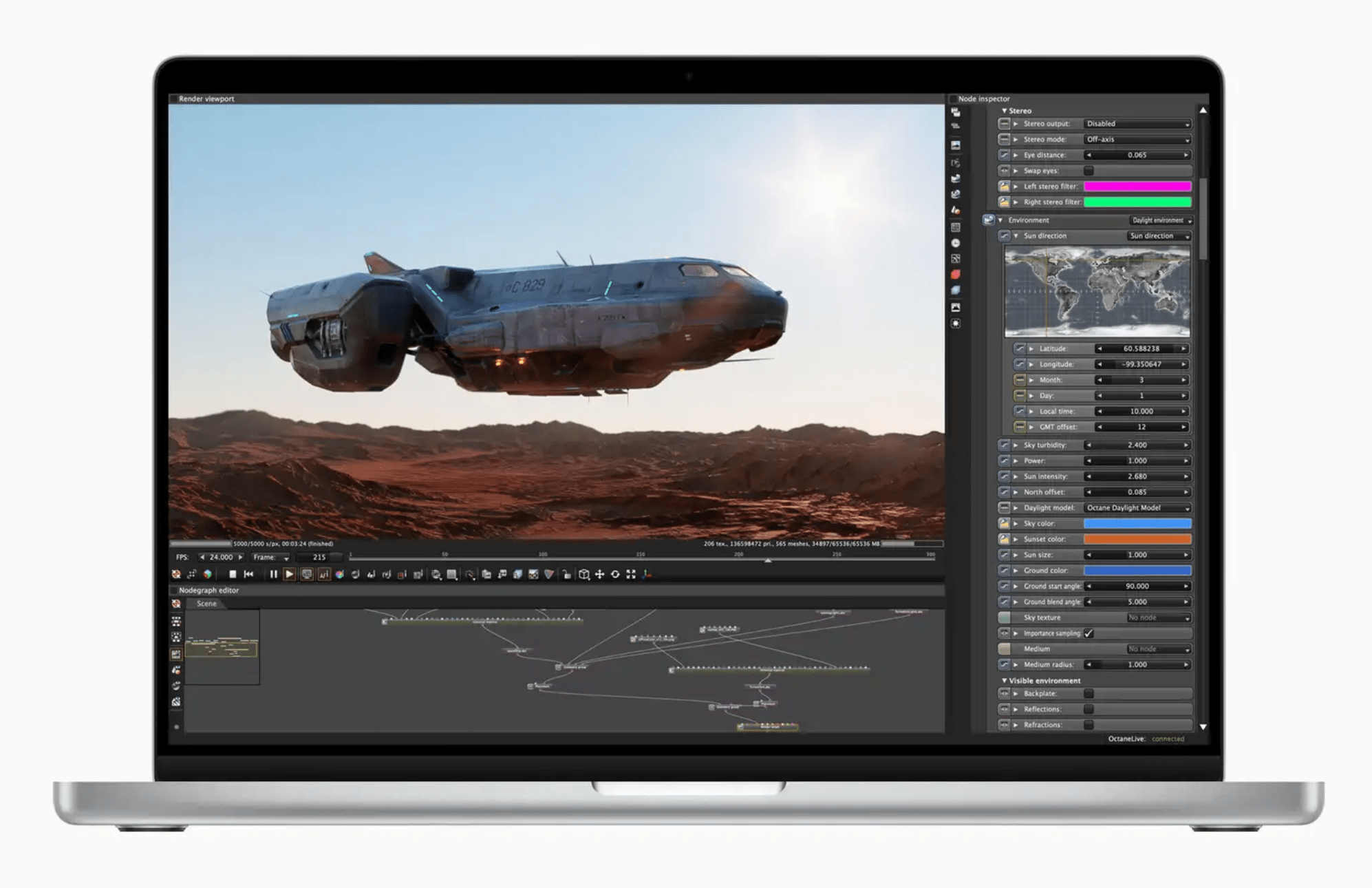
Task: Open the Frame dropdown in timeline bar
Action: [x=271, y=558]
